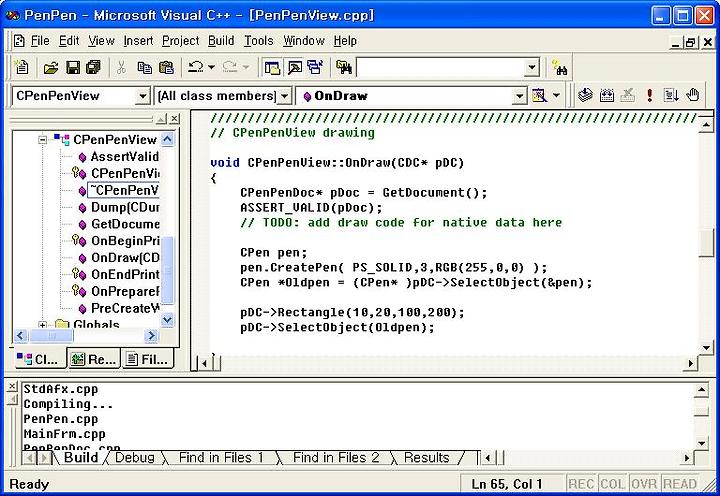Select the Find in Files 1 tab
The image size is (720, 496).
221,458
